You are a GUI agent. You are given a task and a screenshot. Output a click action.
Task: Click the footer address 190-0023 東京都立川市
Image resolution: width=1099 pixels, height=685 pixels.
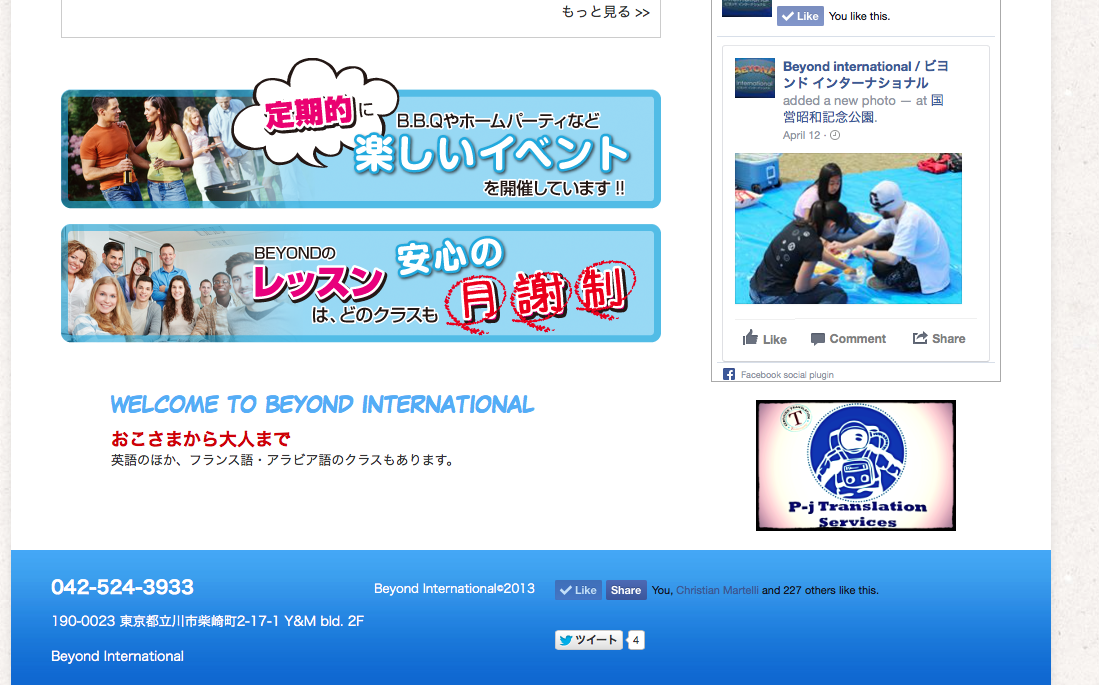click(x=207, y=621)
